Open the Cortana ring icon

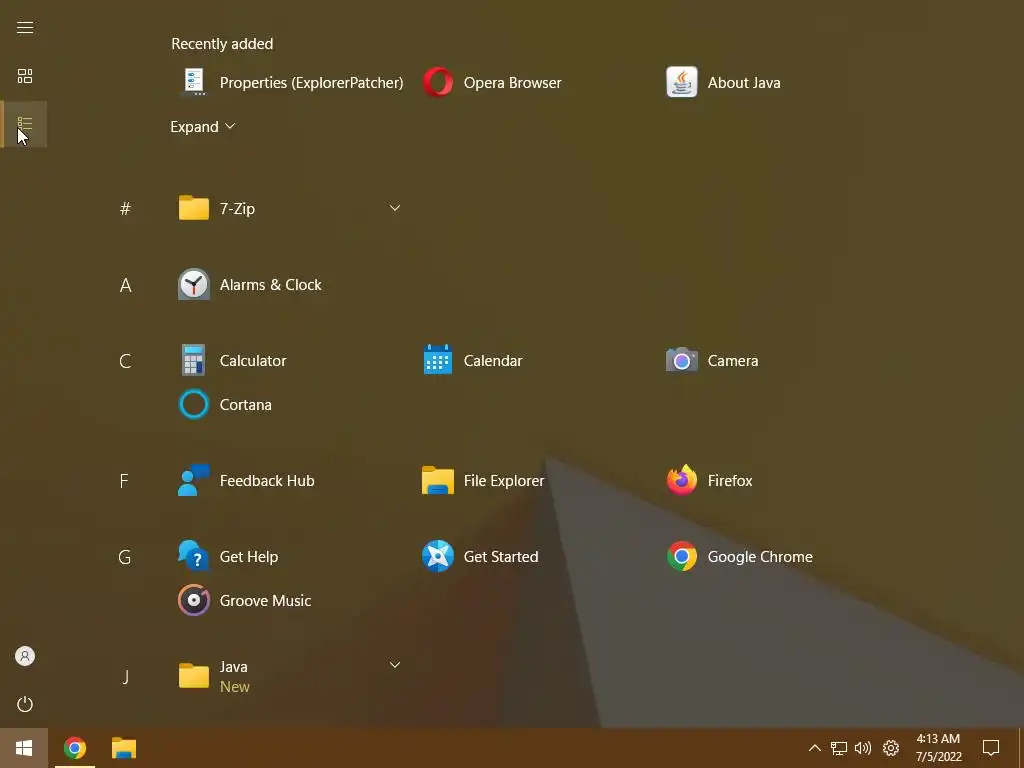click(x=194, y=404)
